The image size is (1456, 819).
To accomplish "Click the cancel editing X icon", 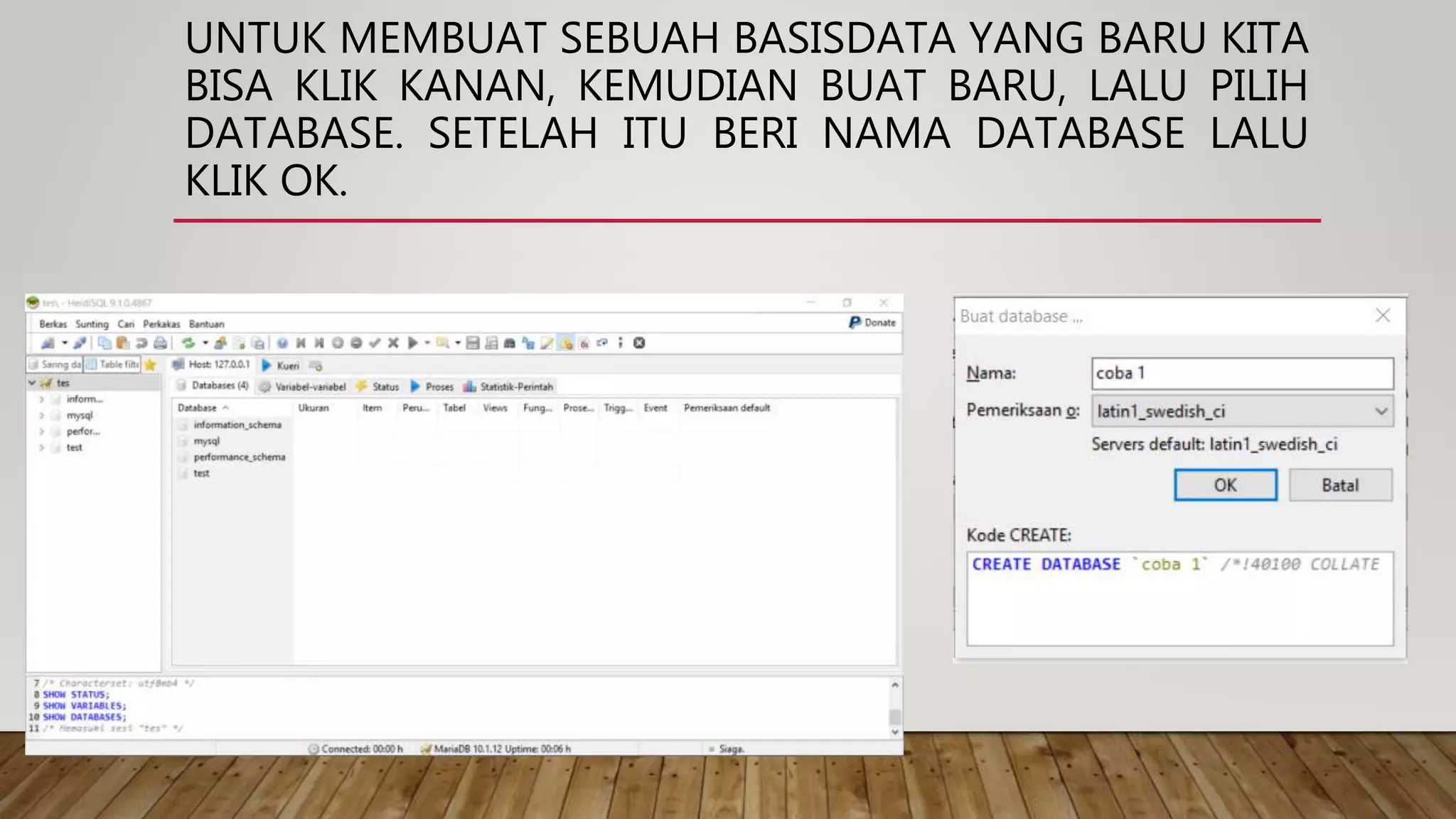I will point(393,343).
